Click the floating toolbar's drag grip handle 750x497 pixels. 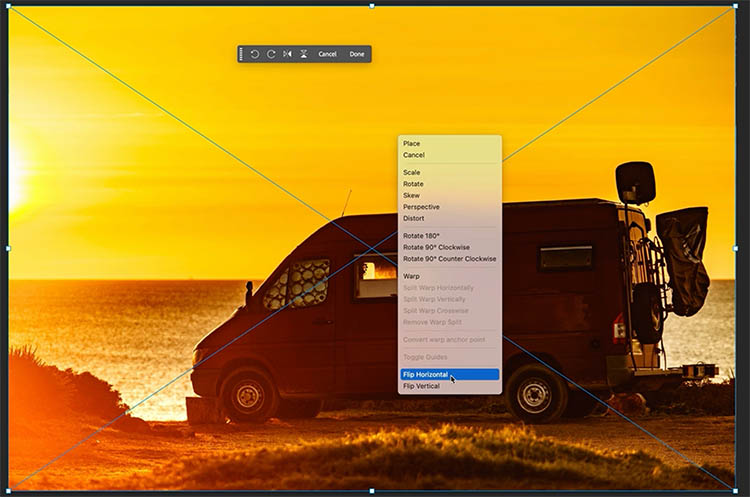pyautogui.click(x=242, y=54)
